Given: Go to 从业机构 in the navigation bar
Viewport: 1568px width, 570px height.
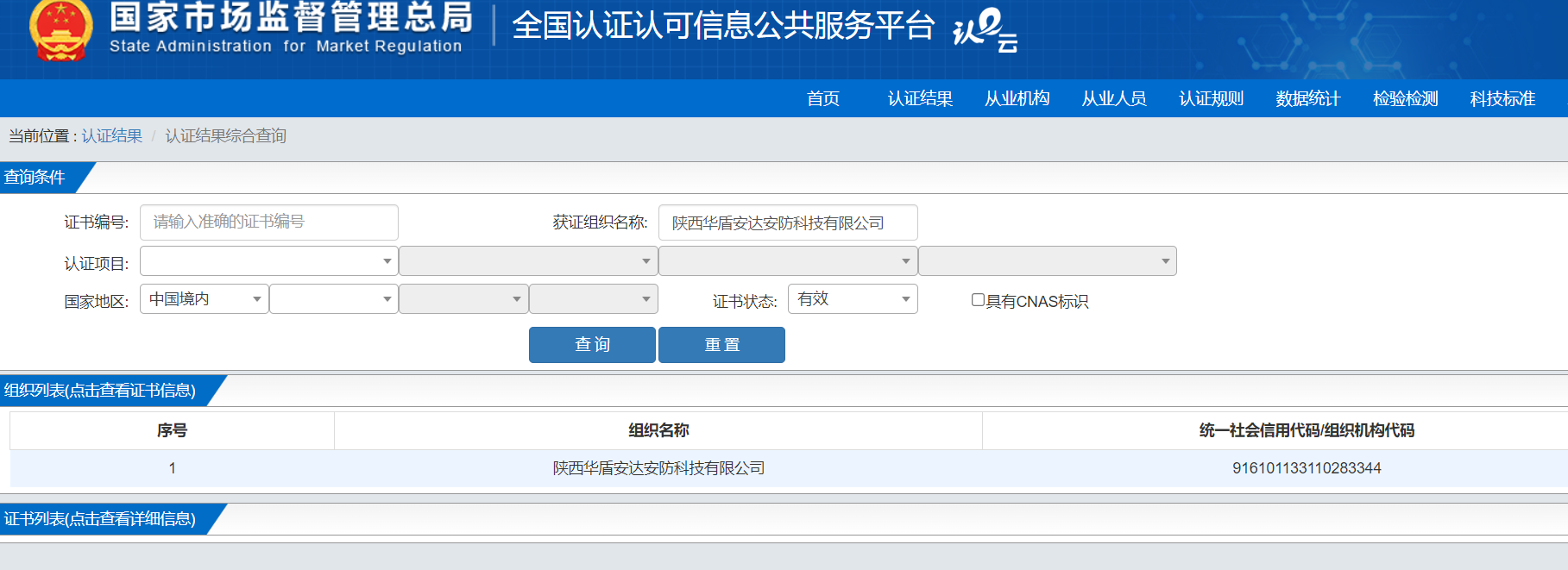Looking at the screenshot, I should tap(1017, 98).
